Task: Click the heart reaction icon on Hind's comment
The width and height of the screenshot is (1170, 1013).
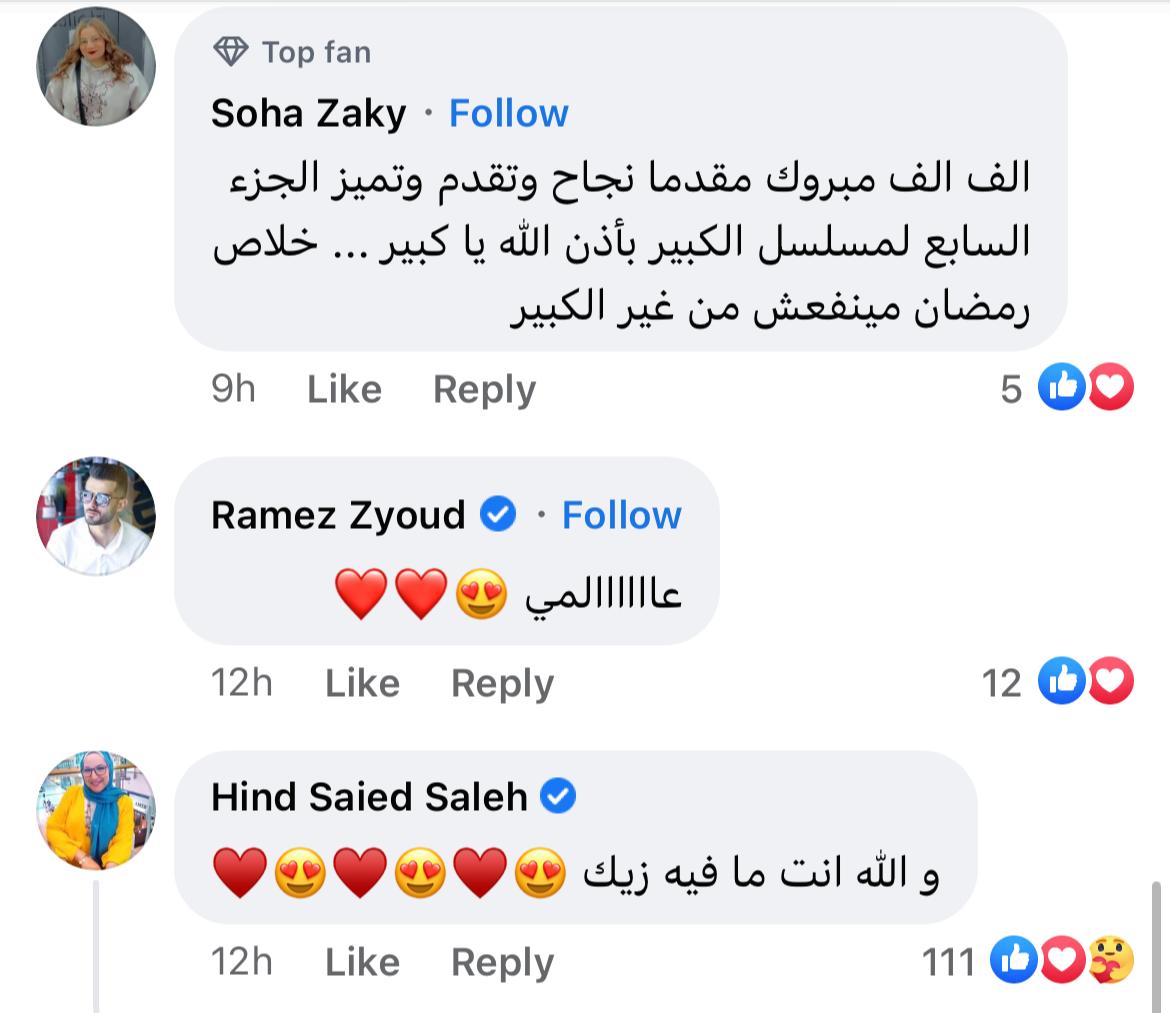Action: coord(1062,961)
